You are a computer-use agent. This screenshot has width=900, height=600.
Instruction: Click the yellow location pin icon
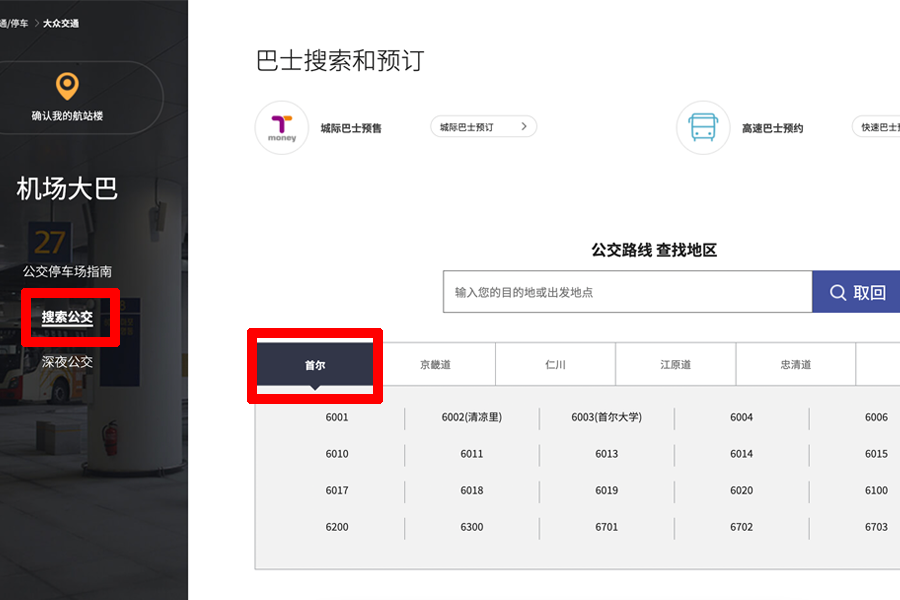[x=67, y=86]
